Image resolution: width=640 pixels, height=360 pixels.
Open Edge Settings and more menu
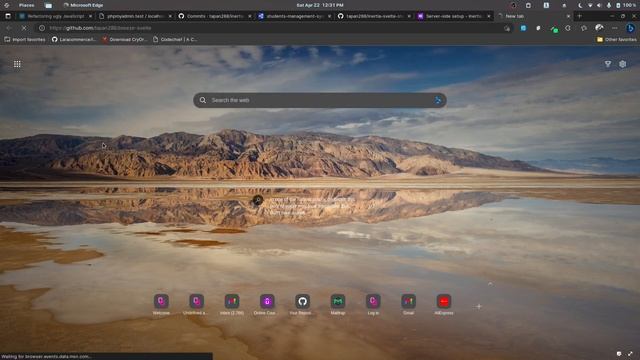click(615, 28)
